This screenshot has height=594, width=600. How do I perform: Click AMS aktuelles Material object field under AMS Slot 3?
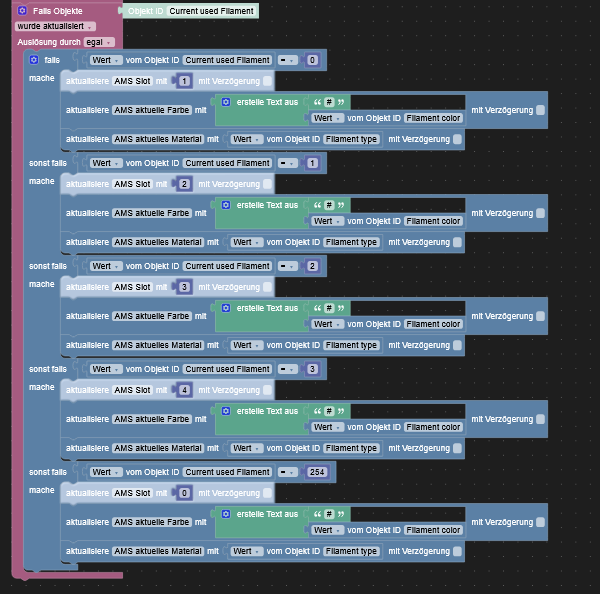pos(158,345)
